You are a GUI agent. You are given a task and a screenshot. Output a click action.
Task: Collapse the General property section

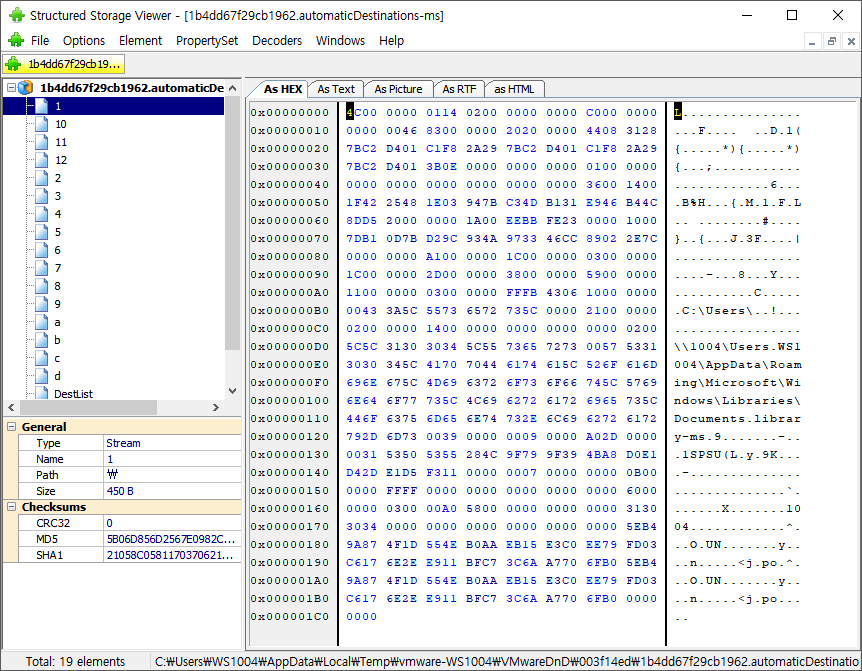pyautogui.click(x=11, y=426)
